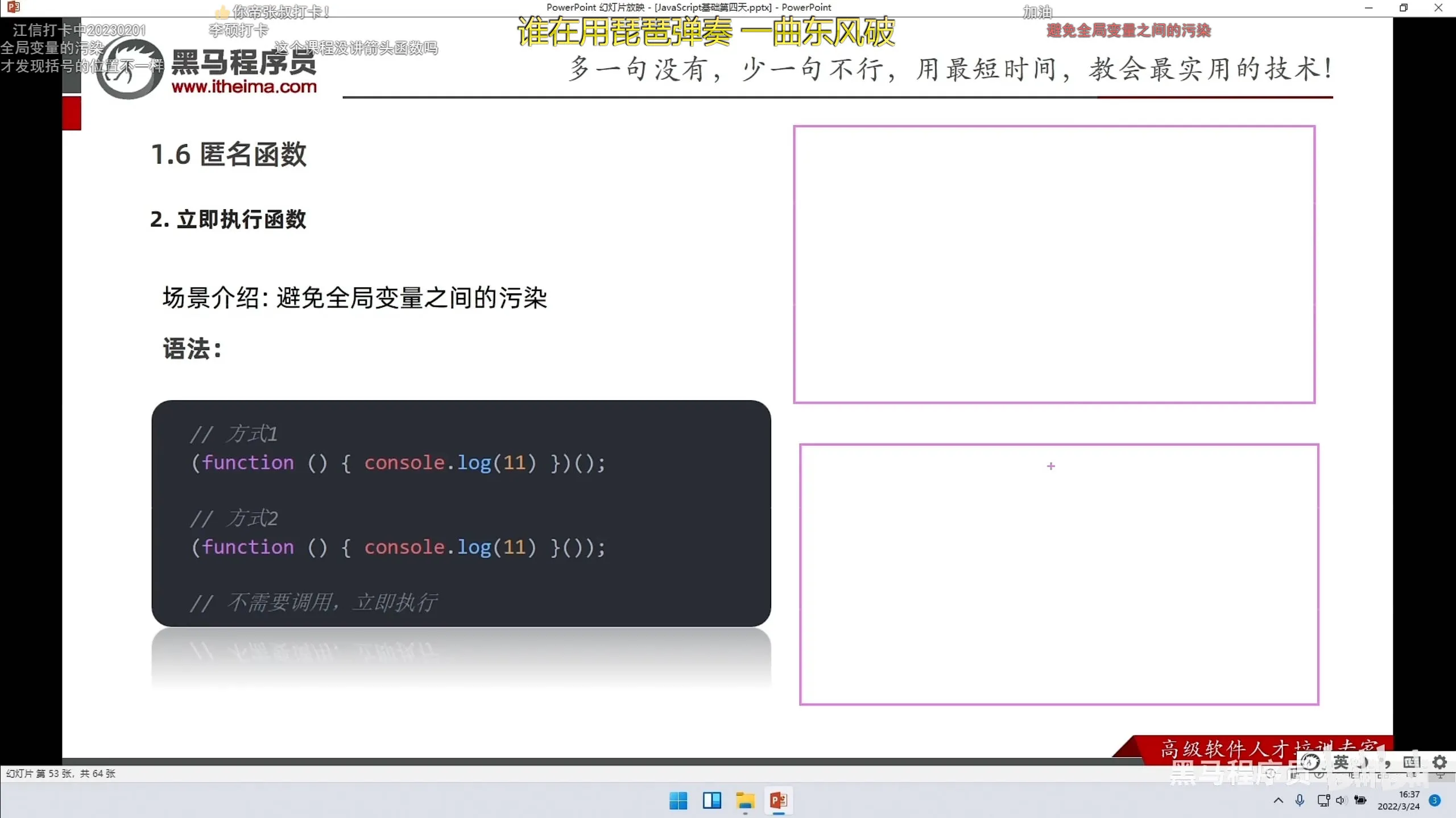Click the slide 53 of 64 status
This screenshot has height=818, width=1456.
[x=60, y=774]
